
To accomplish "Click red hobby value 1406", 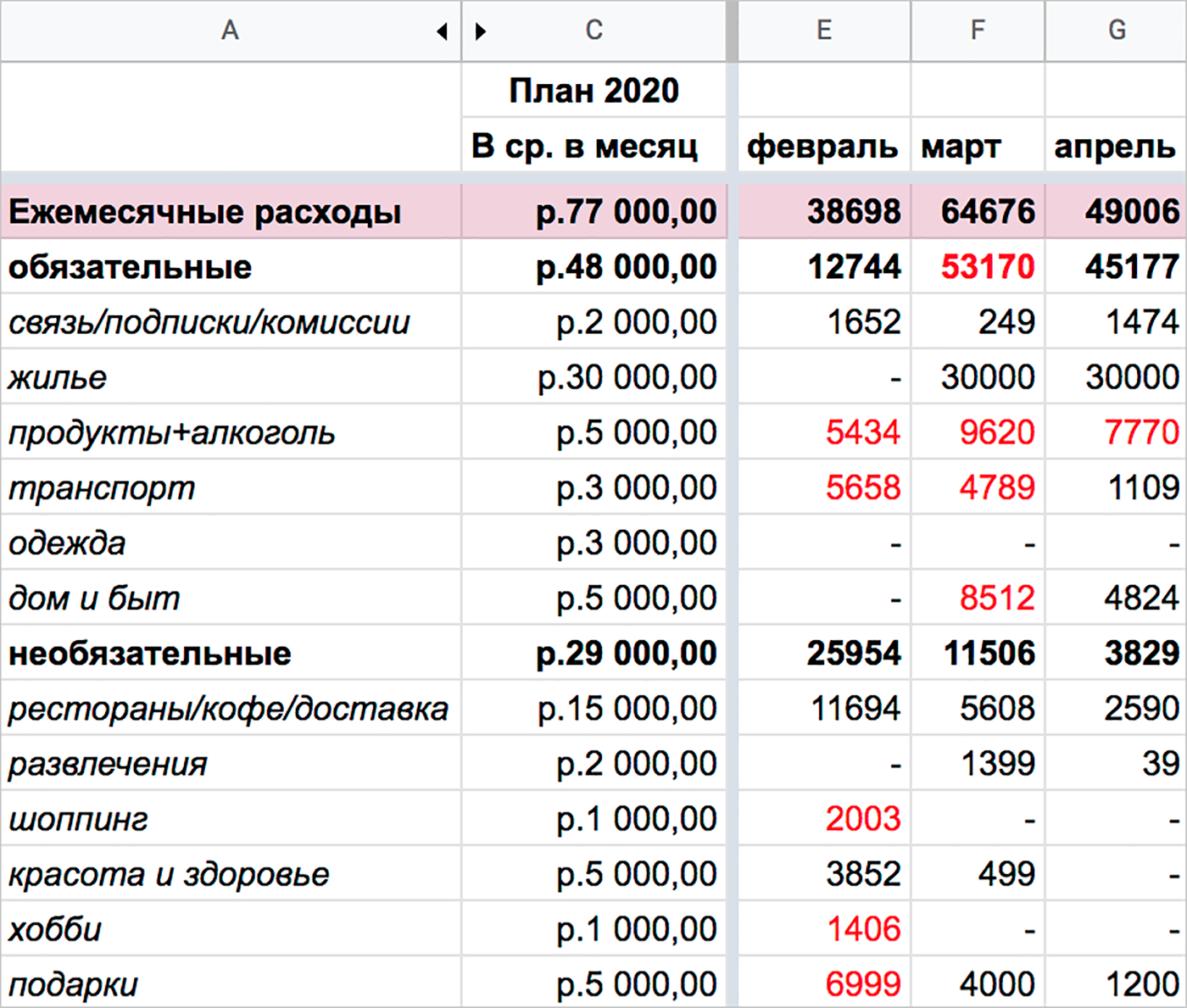I will coord(864,929).
